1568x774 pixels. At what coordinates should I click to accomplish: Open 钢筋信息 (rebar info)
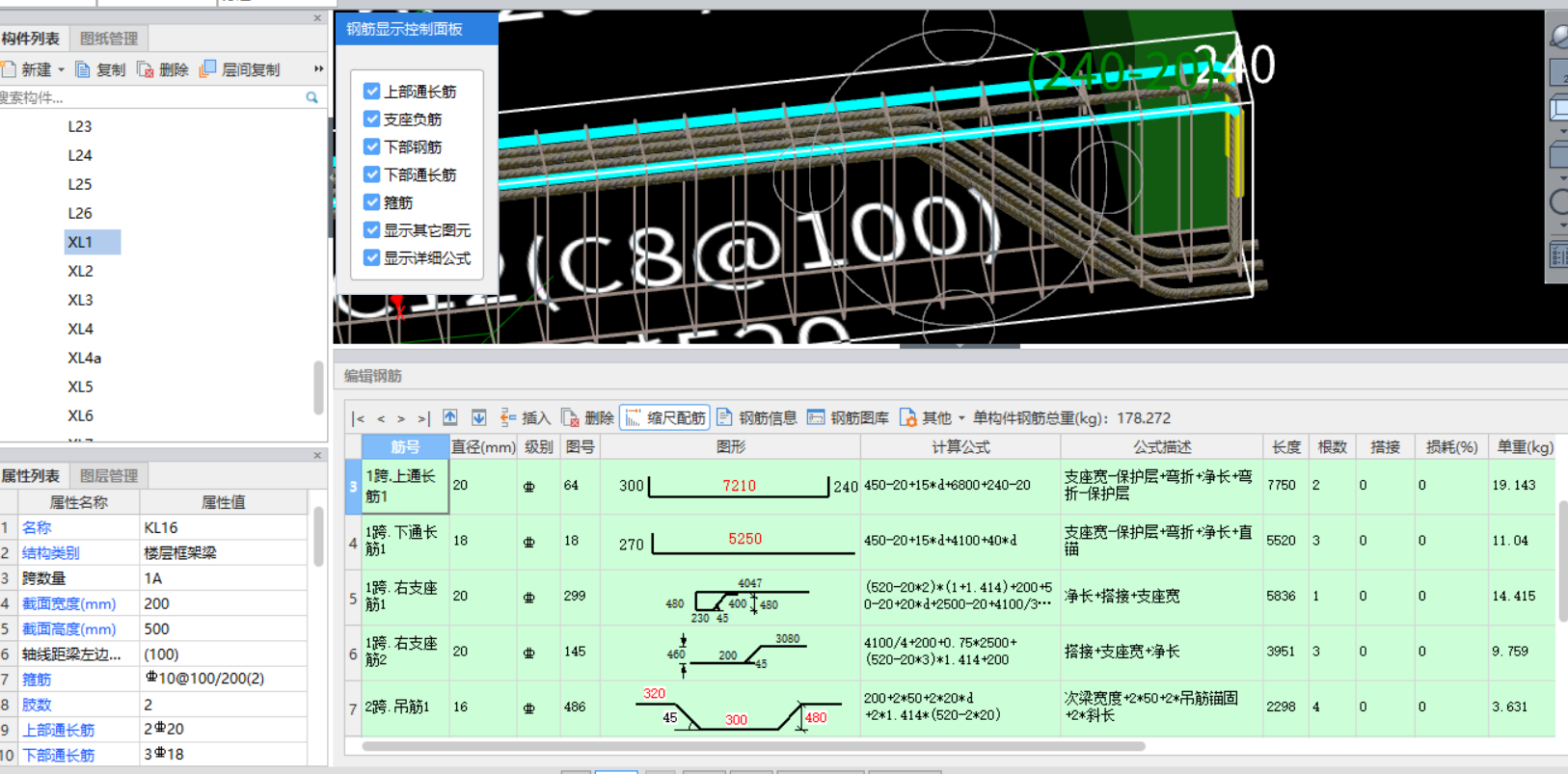click(x=757, y=417)
